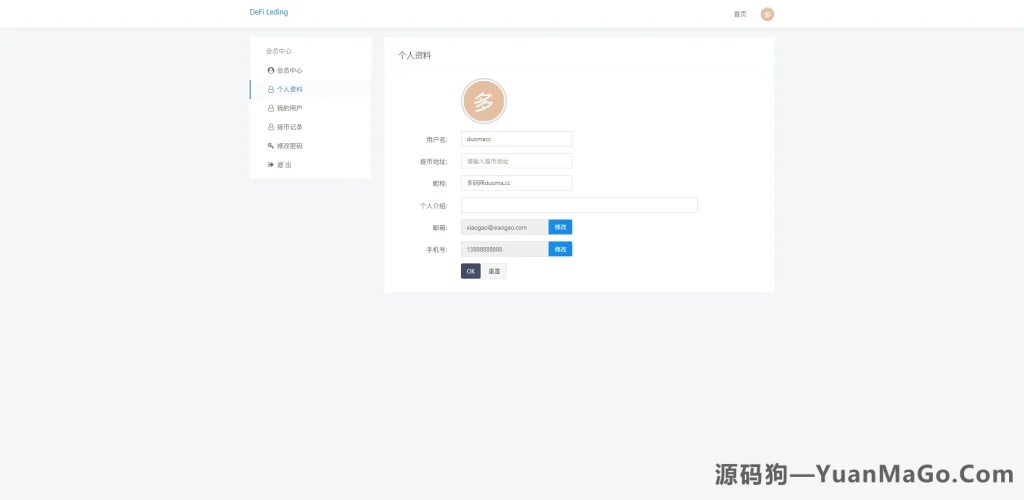
Task: Click the large 多 profile avatar
Action: click(484, 101)
